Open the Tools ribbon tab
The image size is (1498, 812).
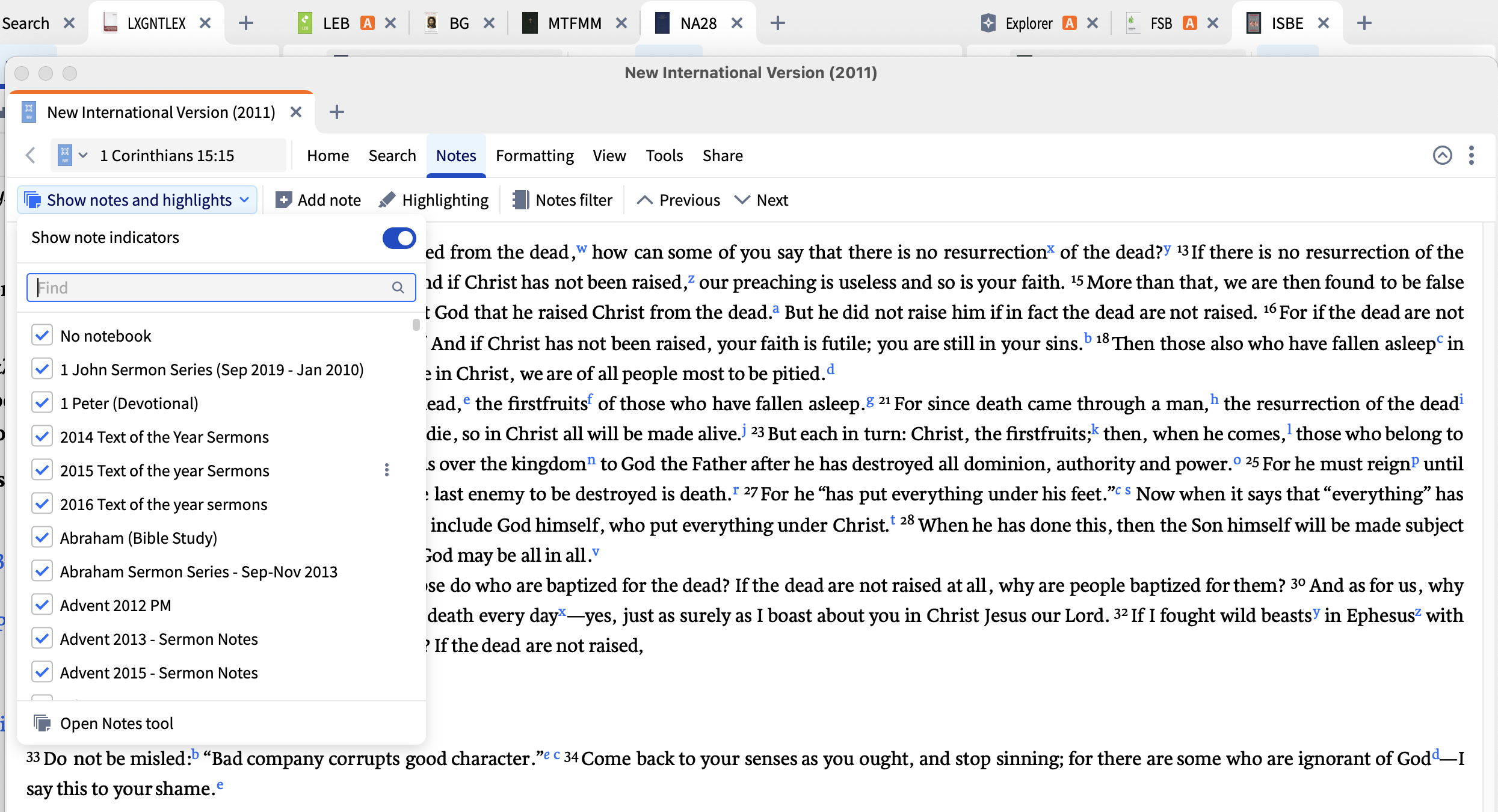pyautogui.click(x=664, y=155)
